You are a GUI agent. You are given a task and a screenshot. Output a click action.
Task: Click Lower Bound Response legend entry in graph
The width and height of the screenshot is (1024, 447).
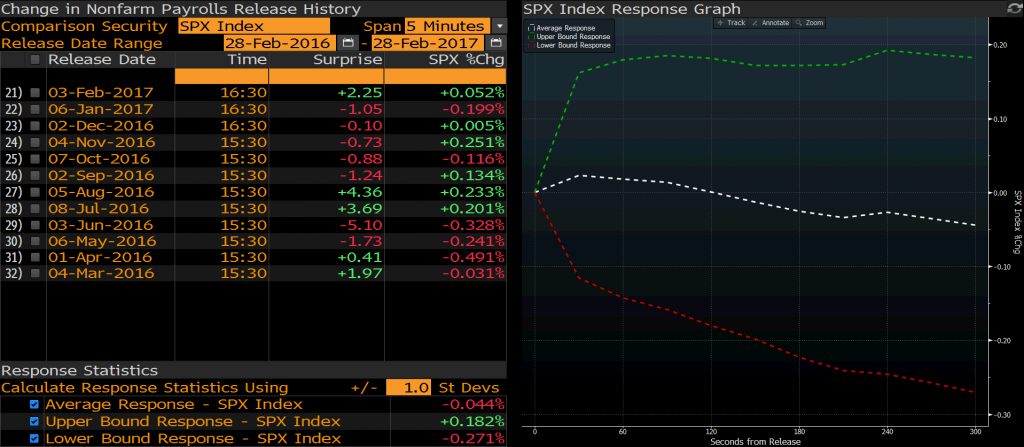[x=569, y=45]
